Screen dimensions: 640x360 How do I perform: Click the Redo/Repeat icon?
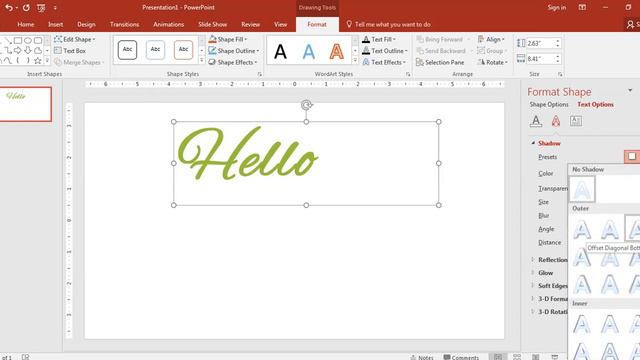26,7
